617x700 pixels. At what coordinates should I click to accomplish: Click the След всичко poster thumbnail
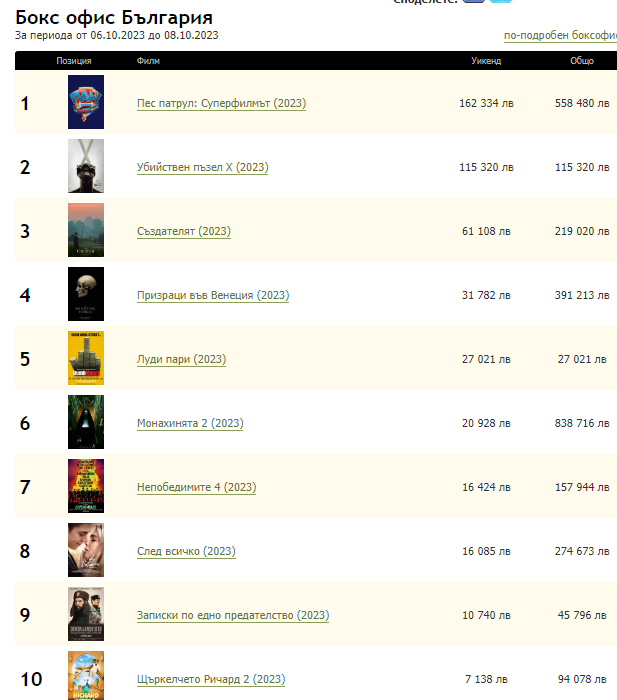pyautogui.click(x=85, y=550)
